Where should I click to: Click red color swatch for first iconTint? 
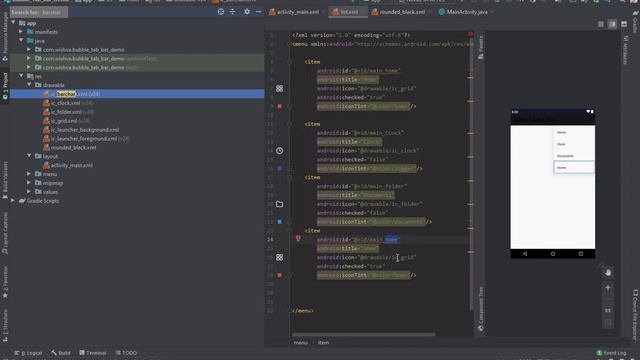[280, 106]
